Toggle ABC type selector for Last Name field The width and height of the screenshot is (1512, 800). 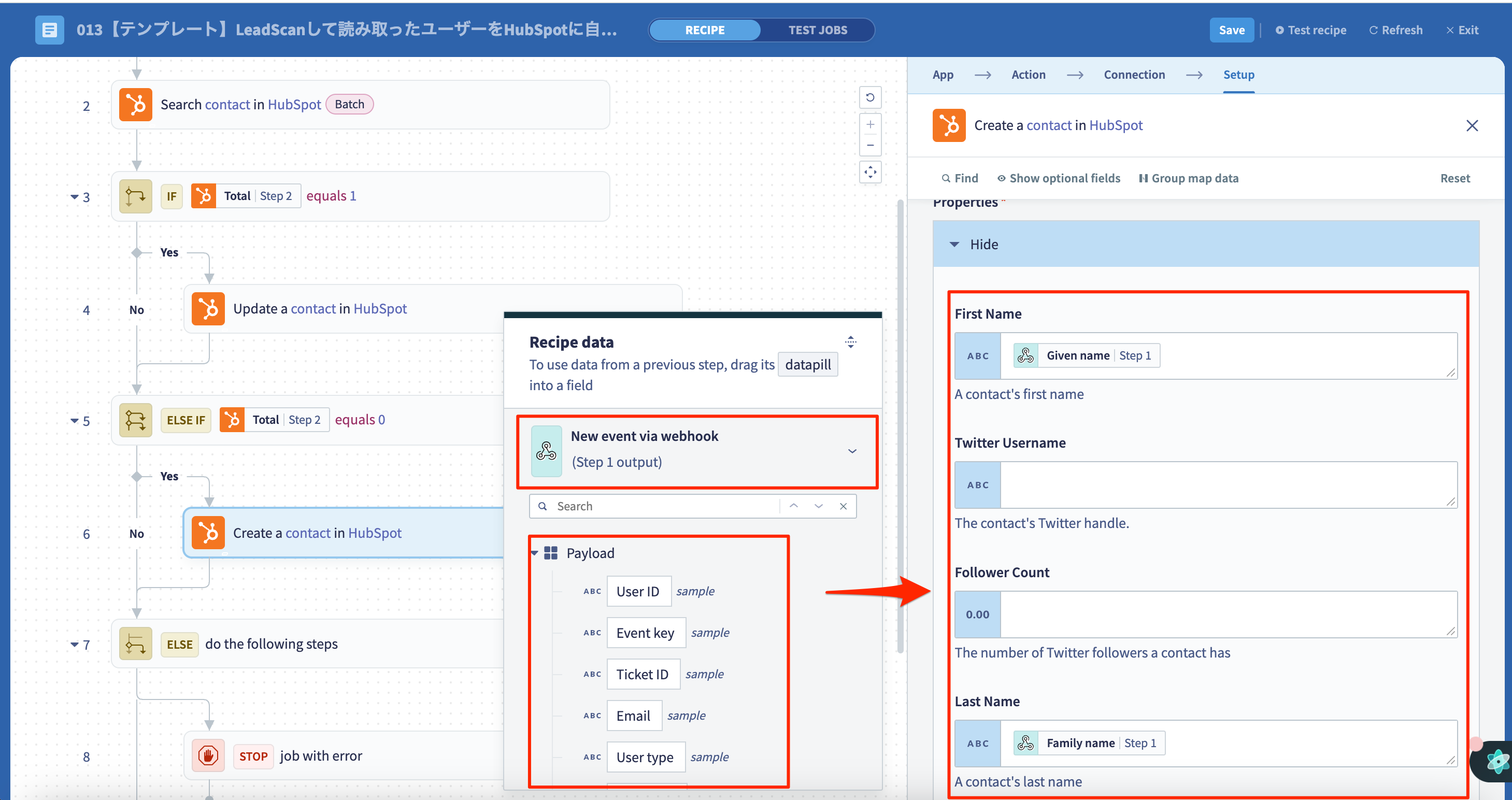978,743
